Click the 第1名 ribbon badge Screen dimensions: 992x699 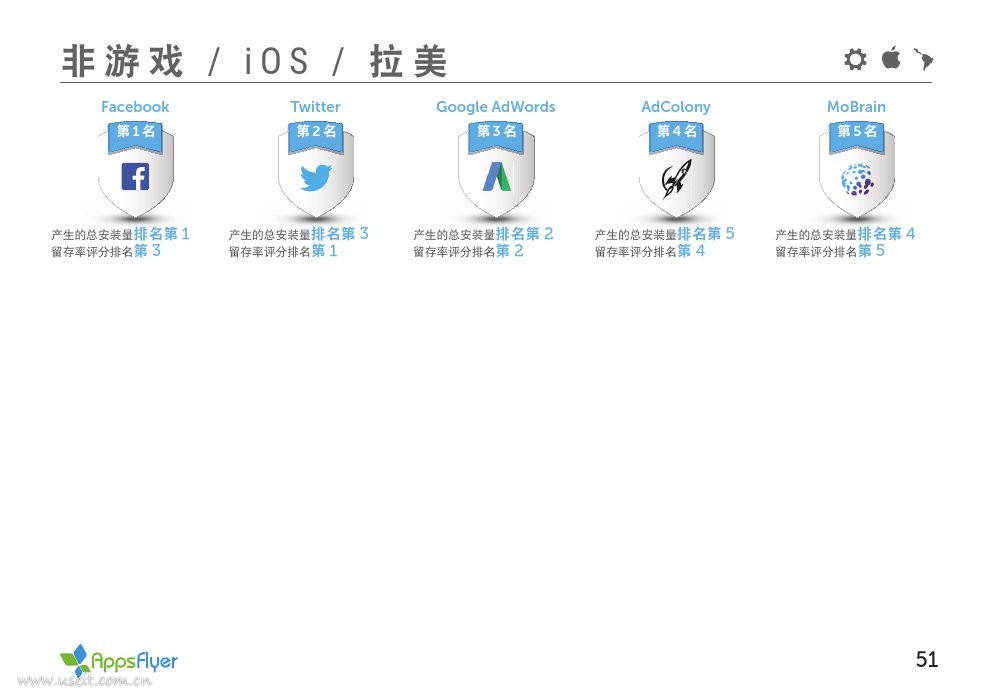tap(135, 135)
